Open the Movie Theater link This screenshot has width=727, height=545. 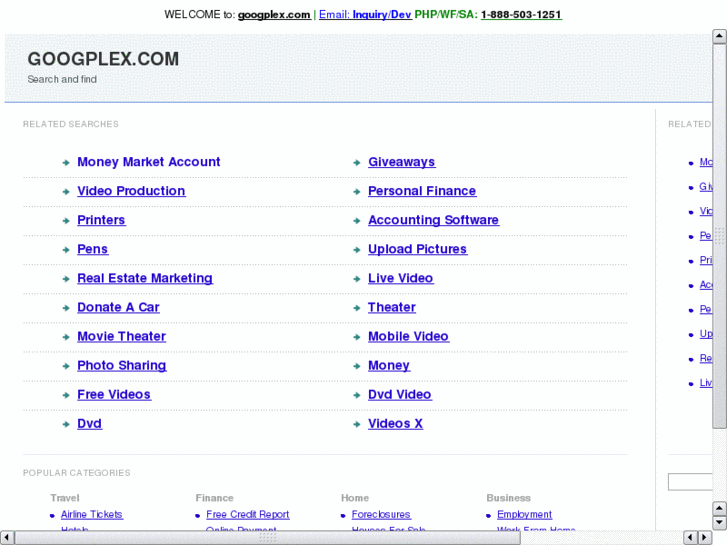[x=121, y=336]
